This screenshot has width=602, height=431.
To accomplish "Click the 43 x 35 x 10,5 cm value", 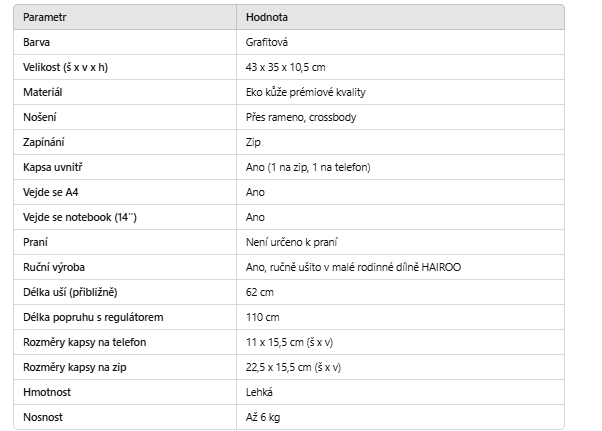I will coord(286,67).
